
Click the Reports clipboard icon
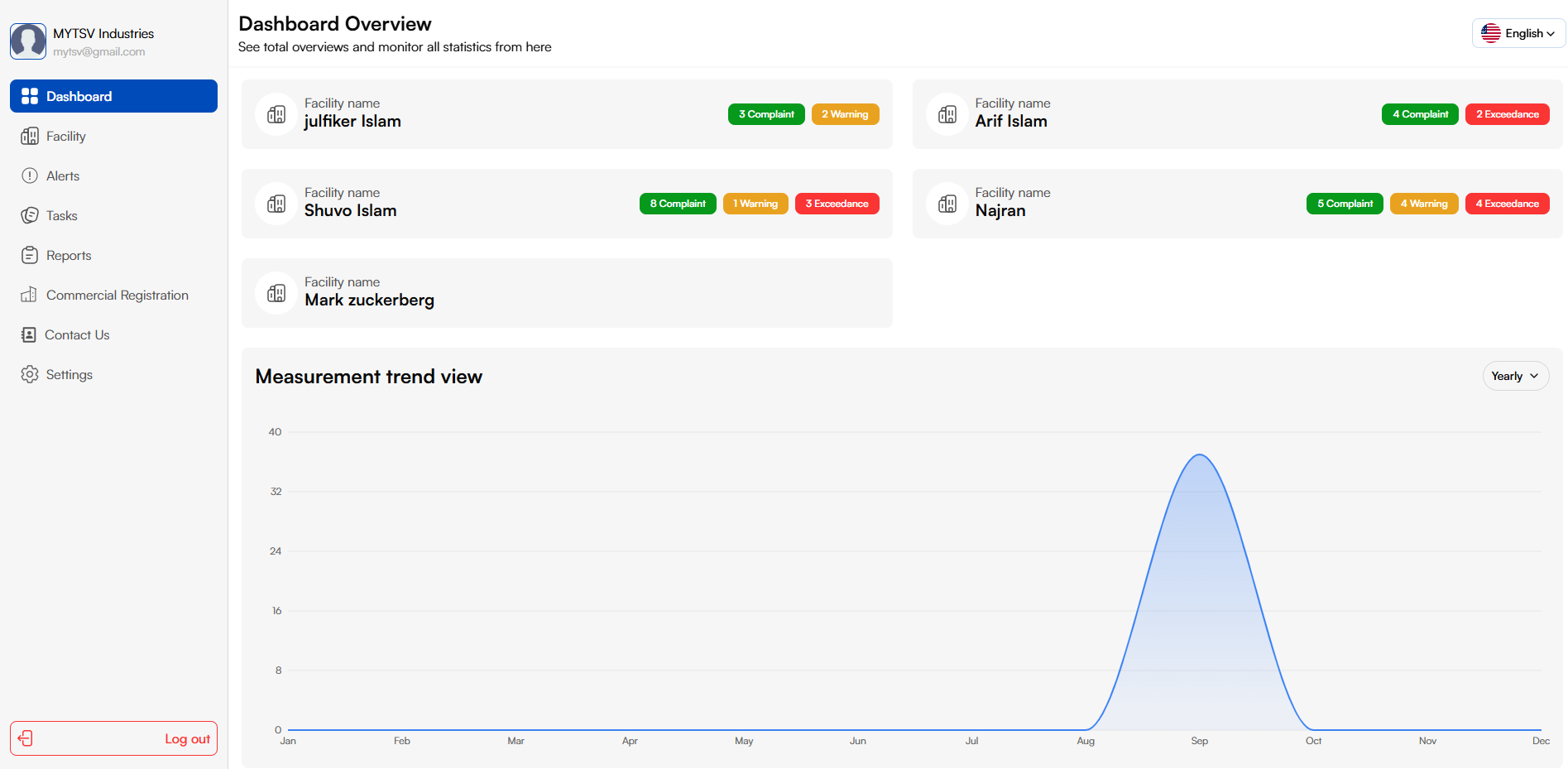point(30,255)
